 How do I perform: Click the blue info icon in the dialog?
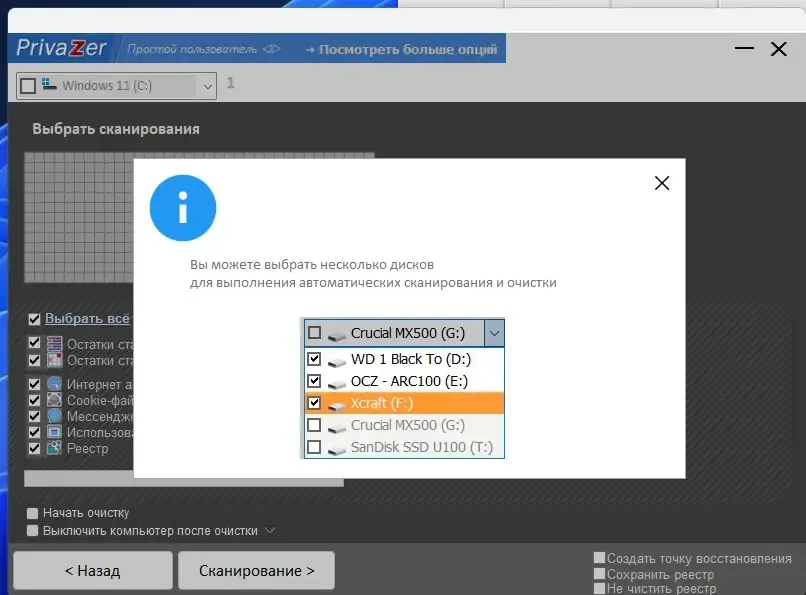click(182, 208)
